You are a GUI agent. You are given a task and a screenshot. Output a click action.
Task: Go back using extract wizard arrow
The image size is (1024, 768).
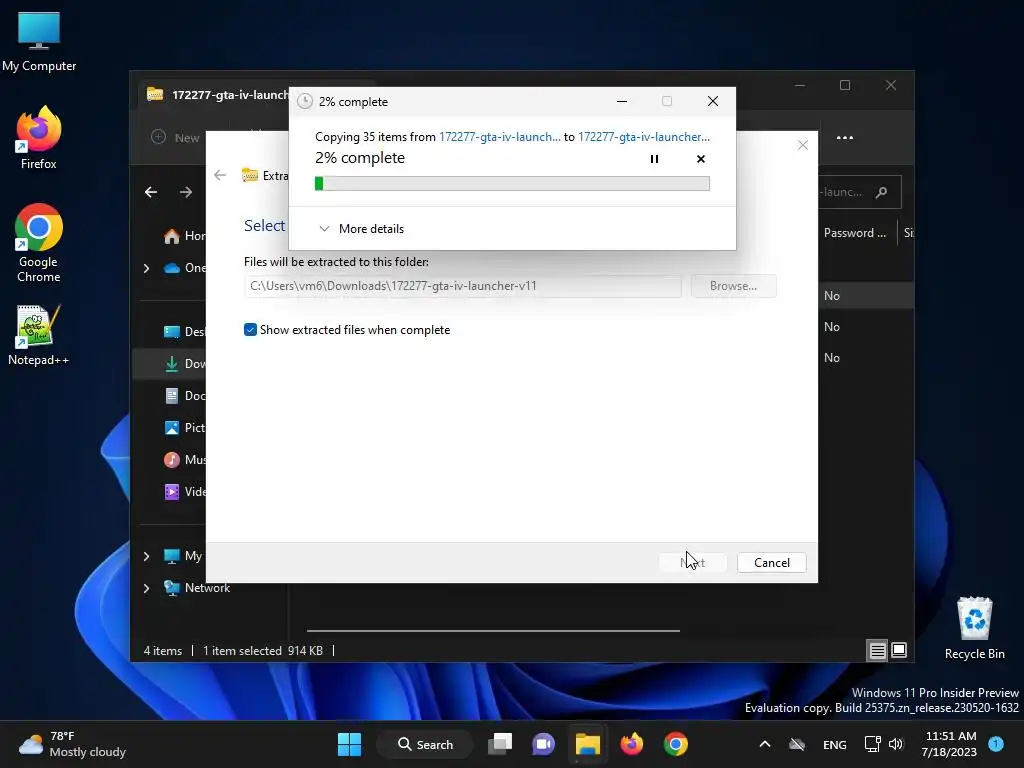tap(220, 175)
